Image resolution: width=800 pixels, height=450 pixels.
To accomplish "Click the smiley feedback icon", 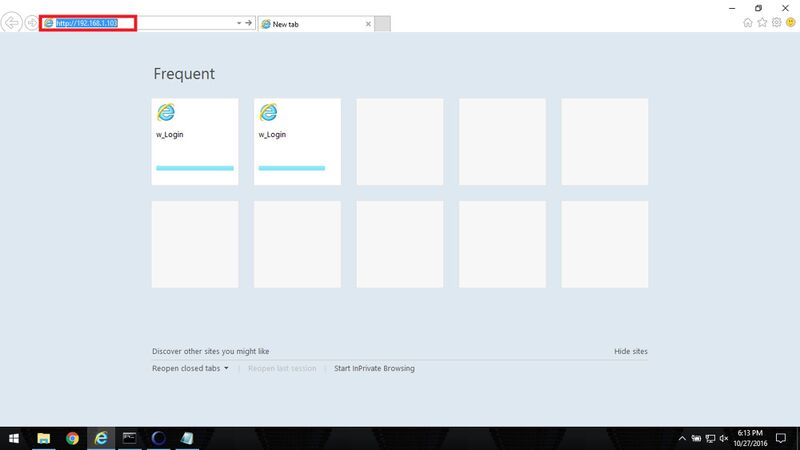I will [791, 22].
